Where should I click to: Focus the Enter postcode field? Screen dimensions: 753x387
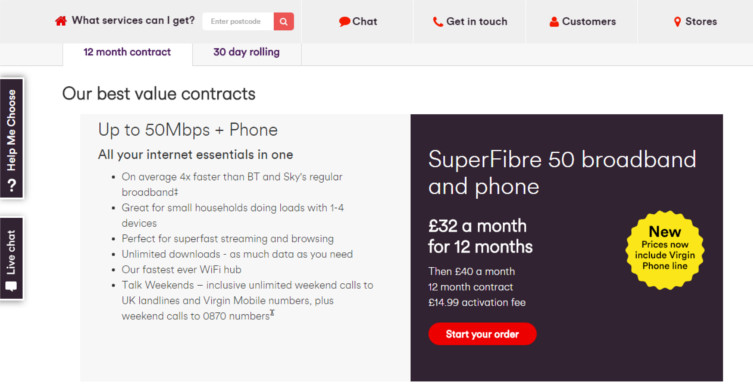[x=238, y=21]
